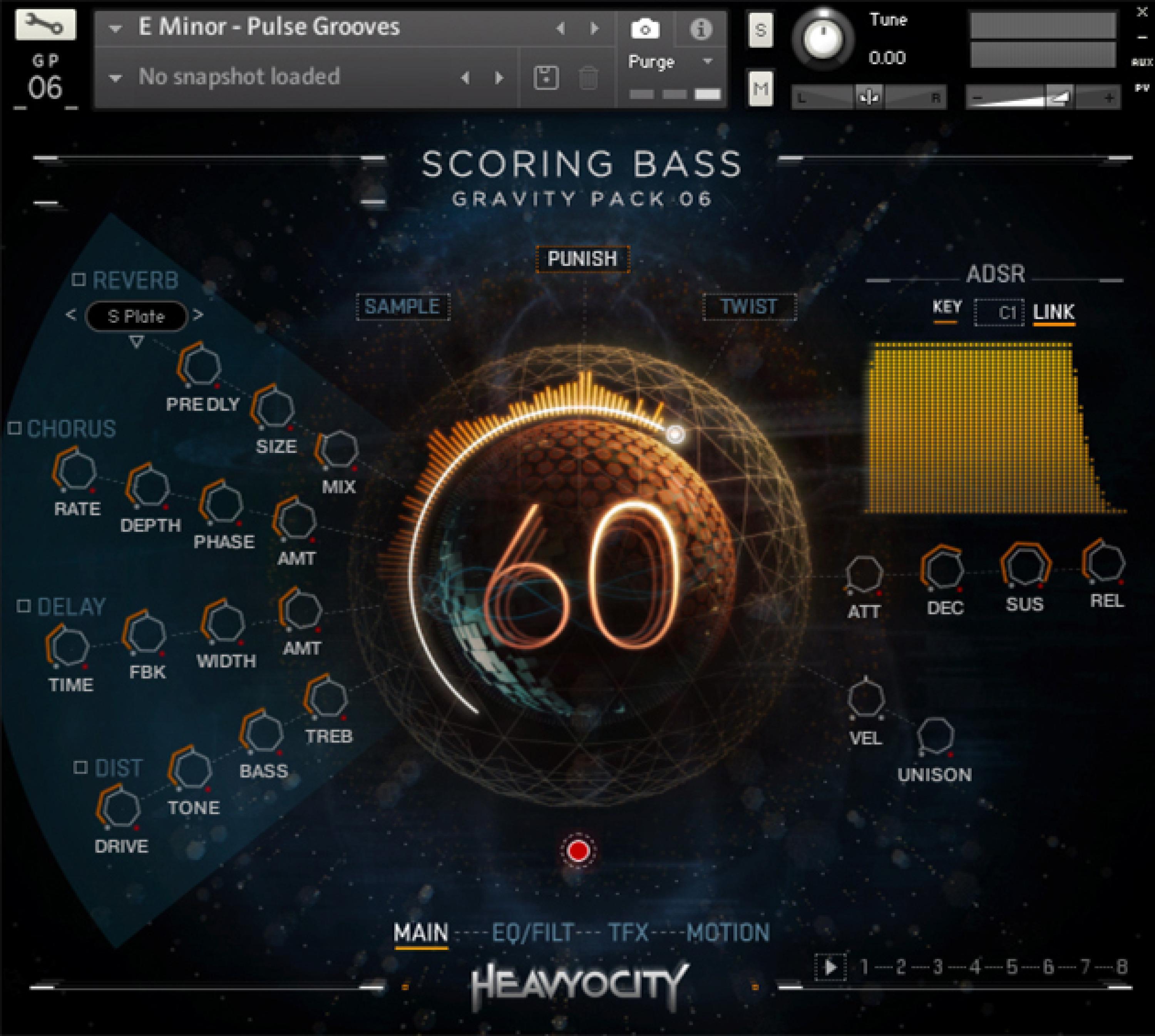Select previous reverb type arrow

coord(70,315)
